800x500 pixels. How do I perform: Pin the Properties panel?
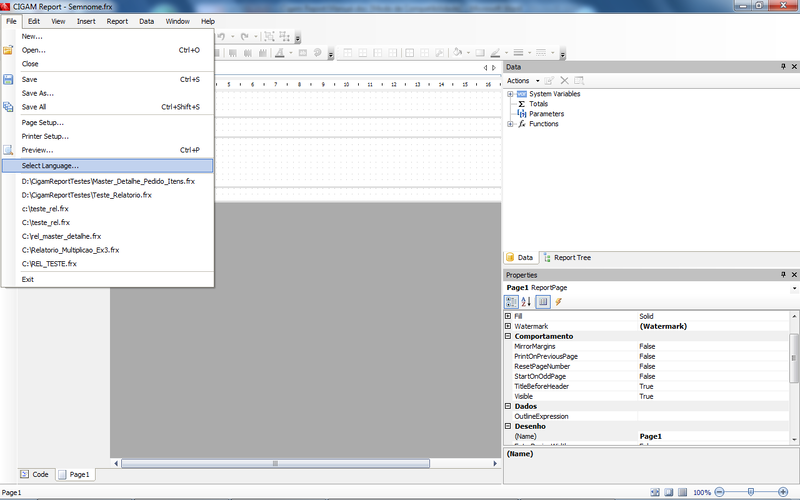783,274
